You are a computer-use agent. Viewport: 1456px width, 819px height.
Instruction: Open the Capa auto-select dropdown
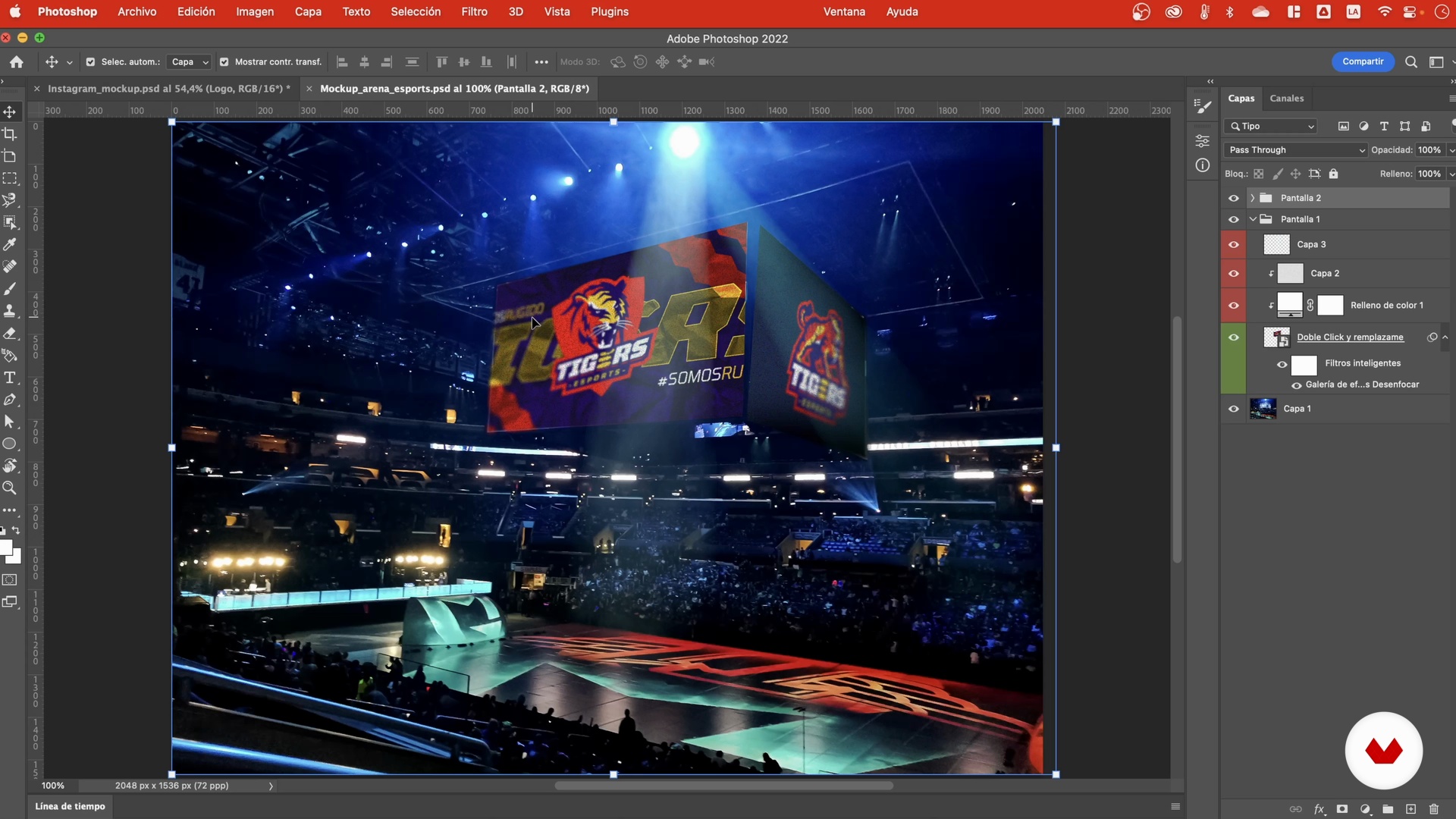(x=190, y=62)
